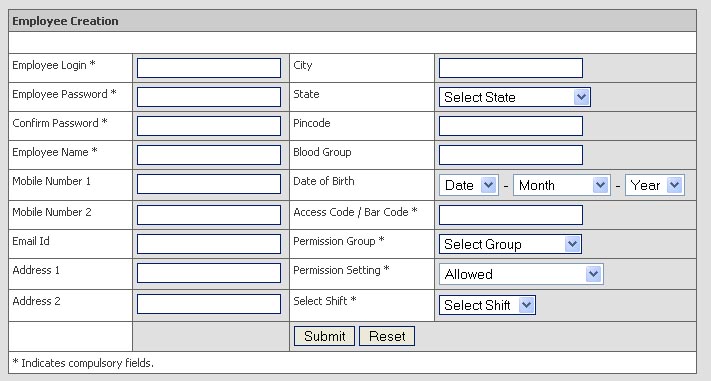
Task: Open the Permission Setting Allowed dropdown
Action: [521, 274]
